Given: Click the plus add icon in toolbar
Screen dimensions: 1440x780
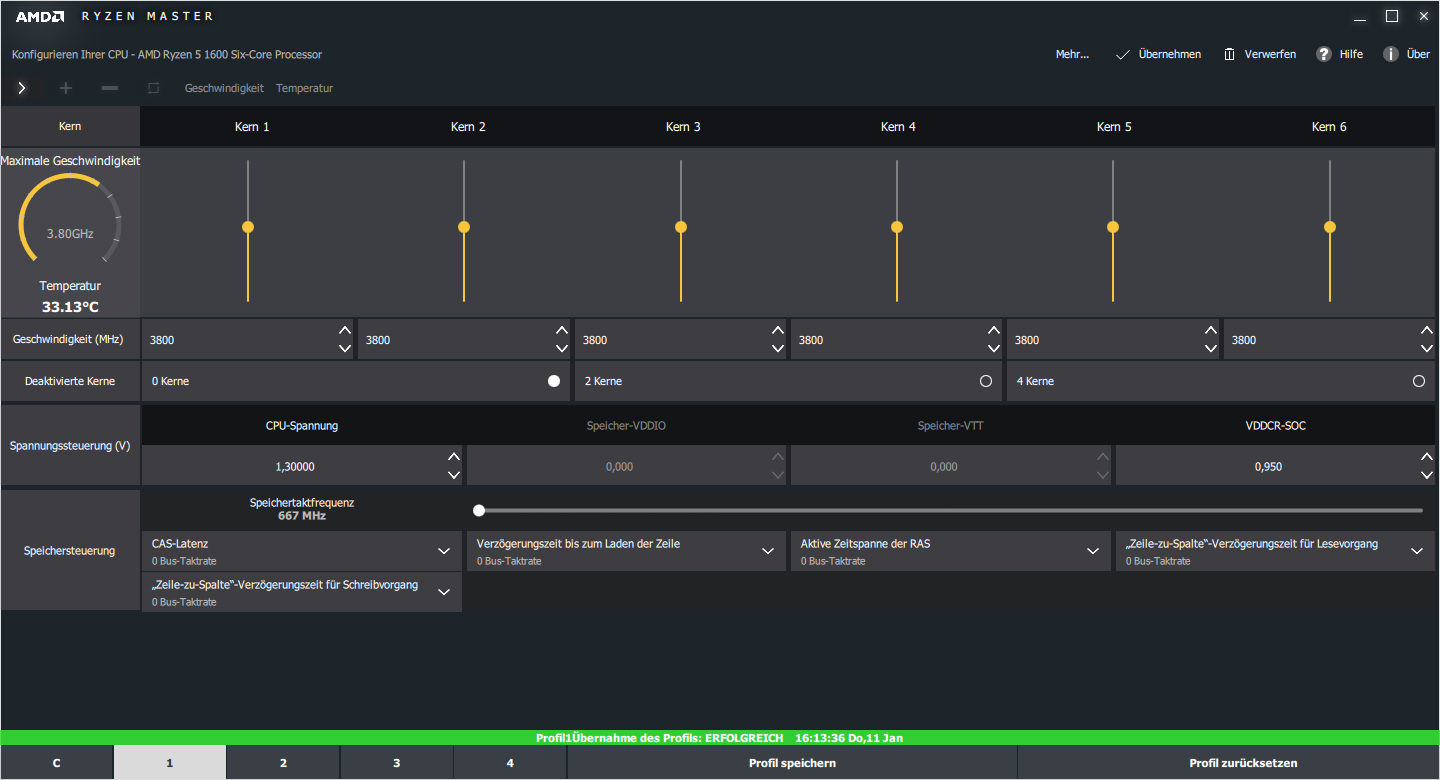Looking at the screenshot, I should (66, 88).
